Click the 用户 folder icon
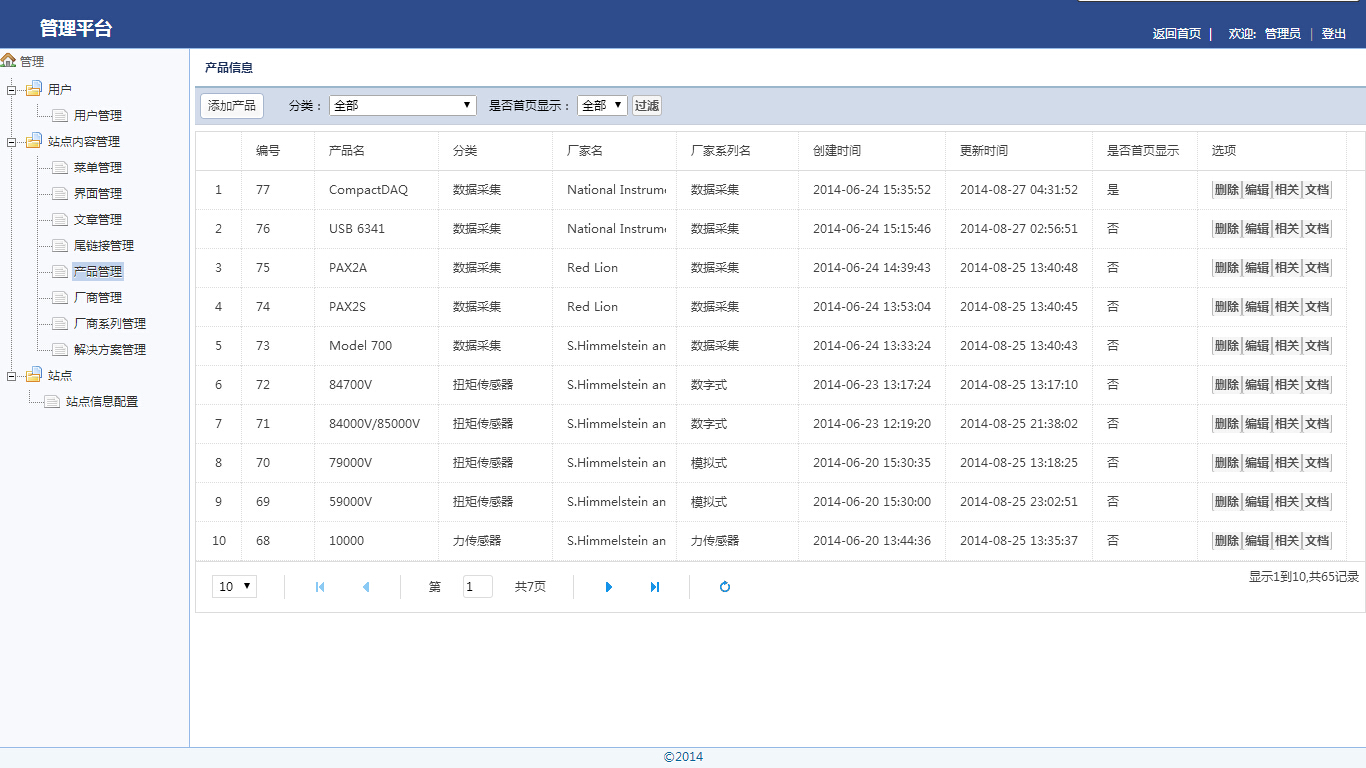Viewport: 1366px width, 768px height. click(x=34, y=89)
